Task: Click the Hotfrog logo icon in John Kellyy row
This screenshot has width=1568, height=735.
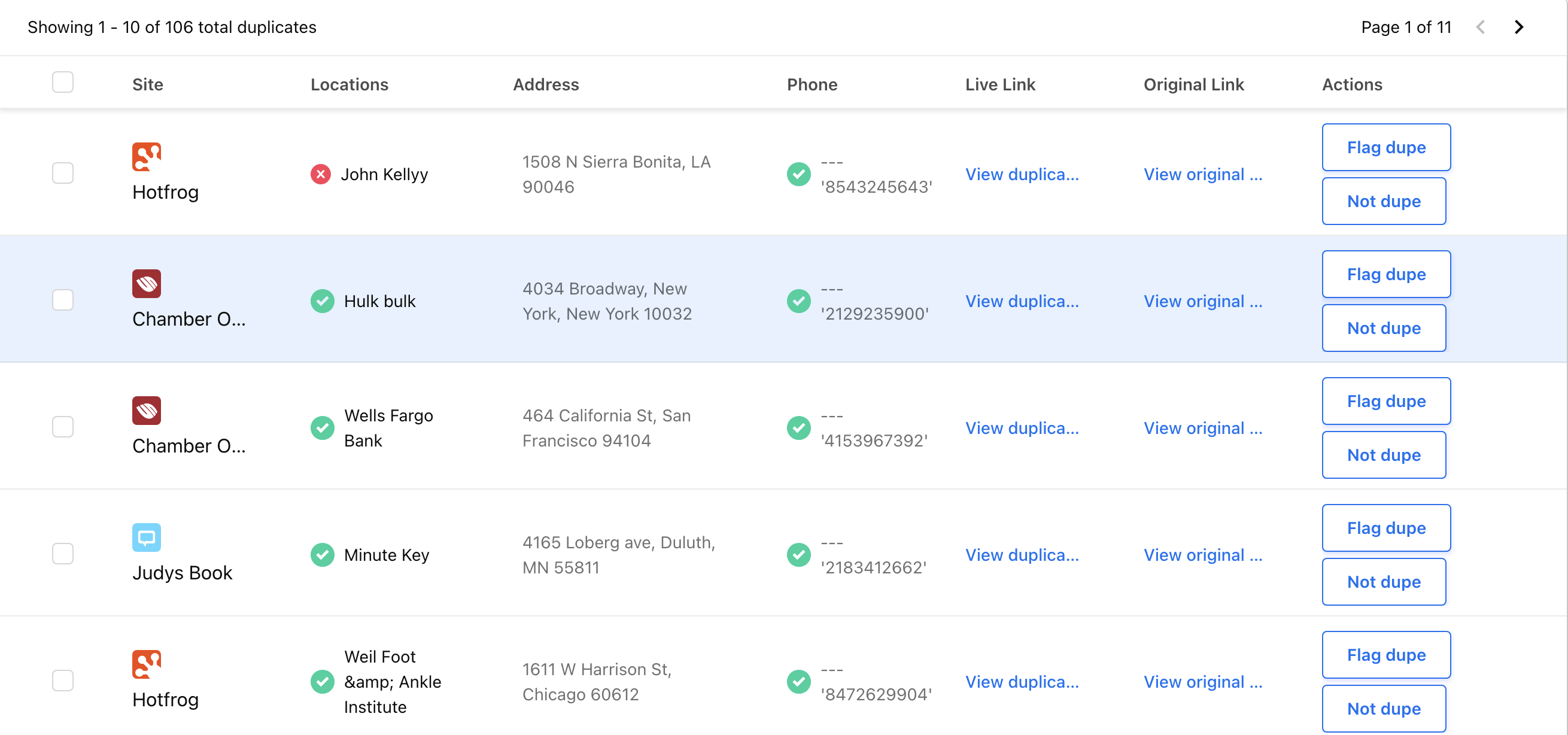Action: point(147,156)
